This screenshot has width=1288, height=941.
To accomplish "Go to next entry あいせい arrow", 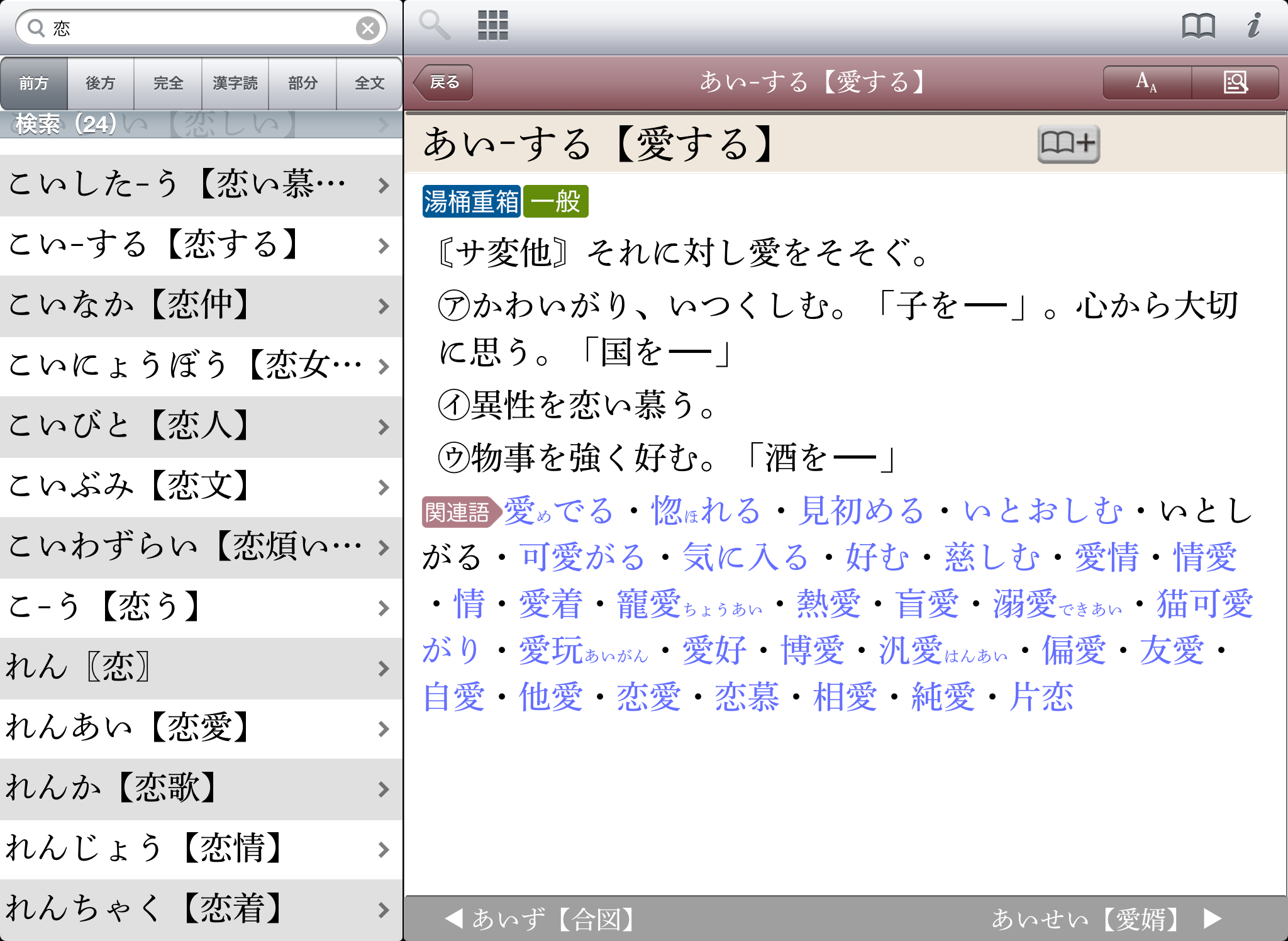I will pyautogui.click(x=1212, y=918).
